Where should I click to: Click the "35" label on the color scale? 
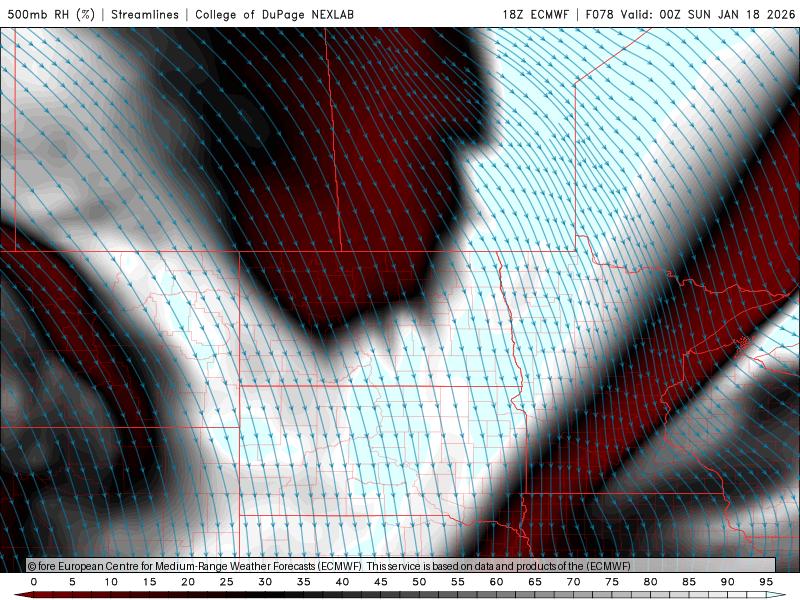(x=304, y=582)
